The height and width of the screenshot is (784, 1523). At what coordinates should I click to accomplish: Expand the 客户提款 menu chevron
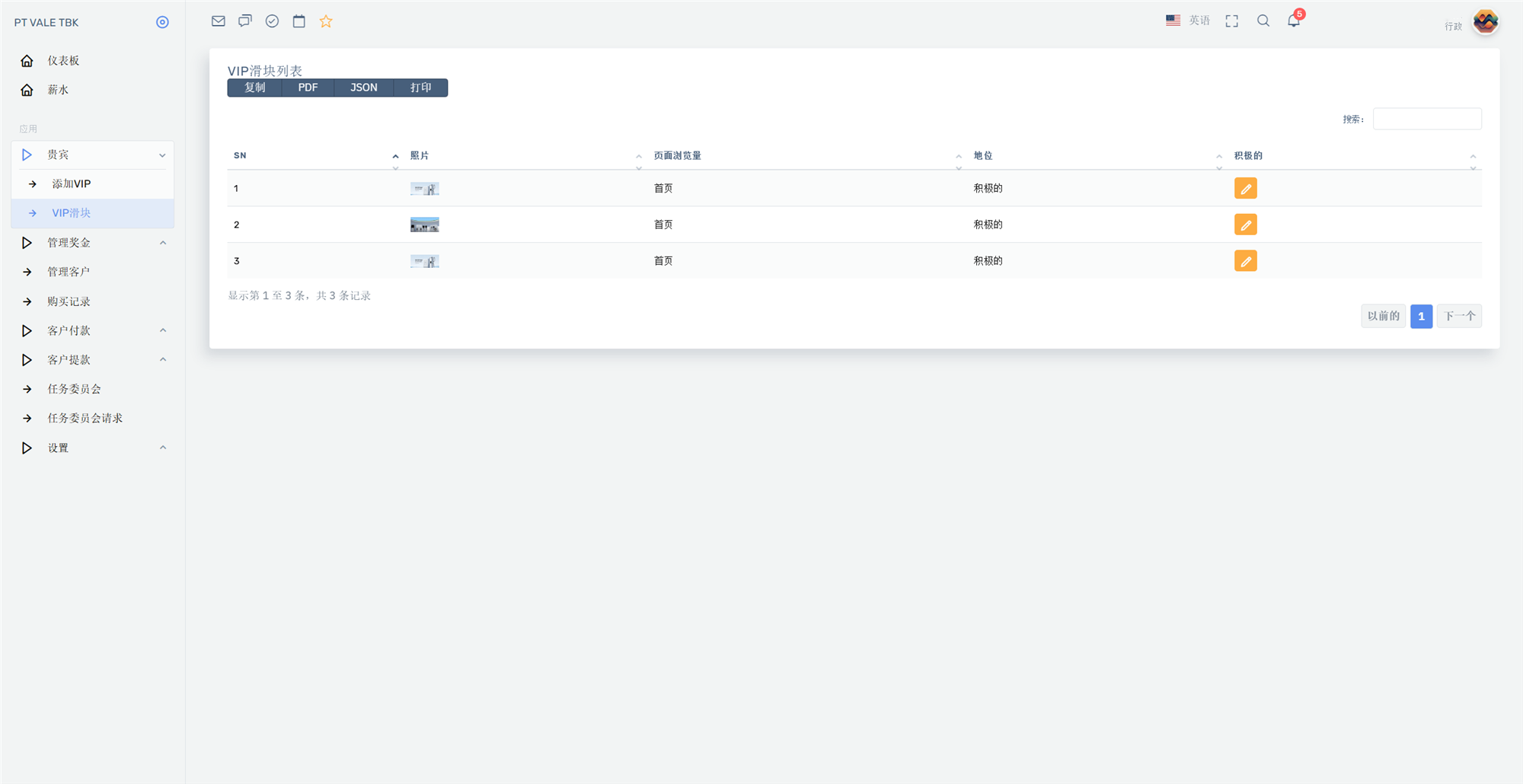[162, 359]
